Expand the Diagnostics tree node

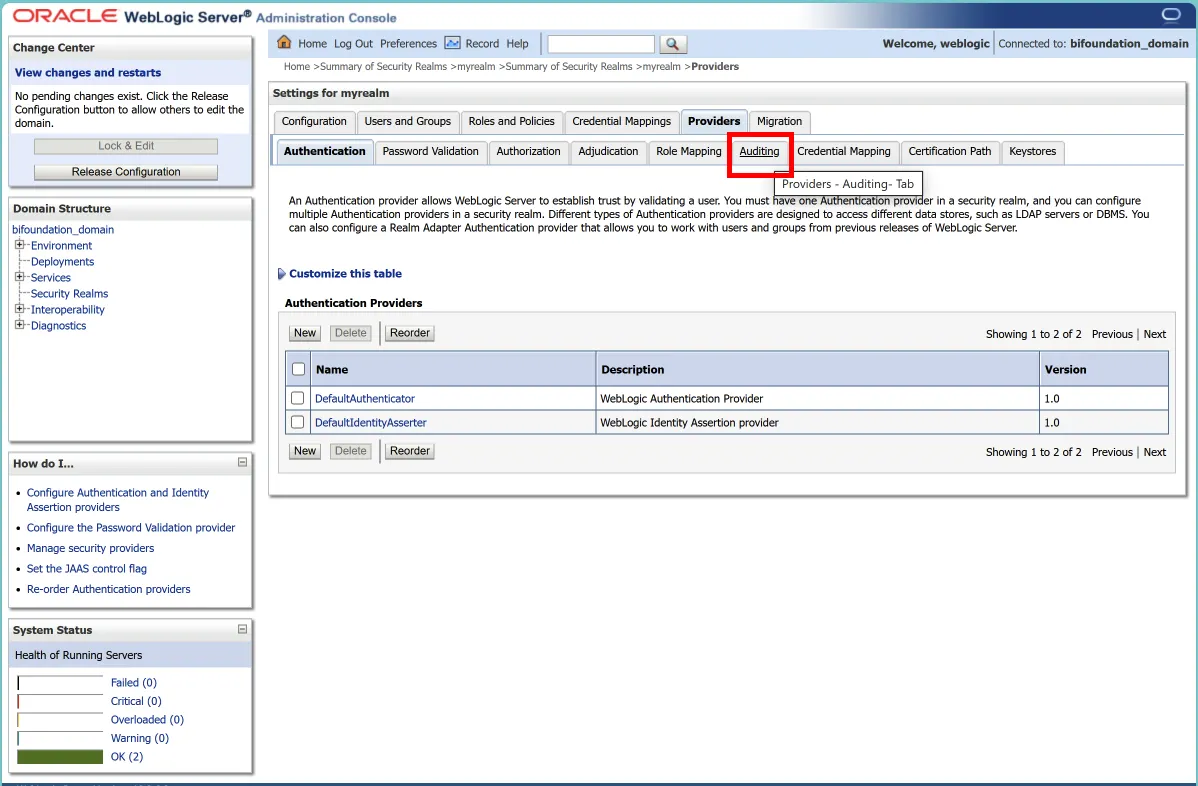19,325
